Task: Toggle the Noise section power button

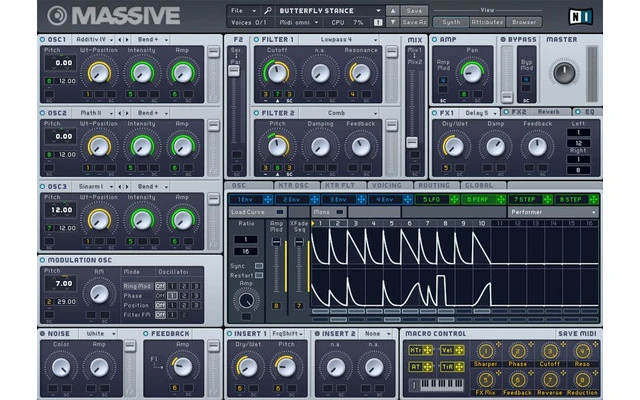Action: click(42, 333)
